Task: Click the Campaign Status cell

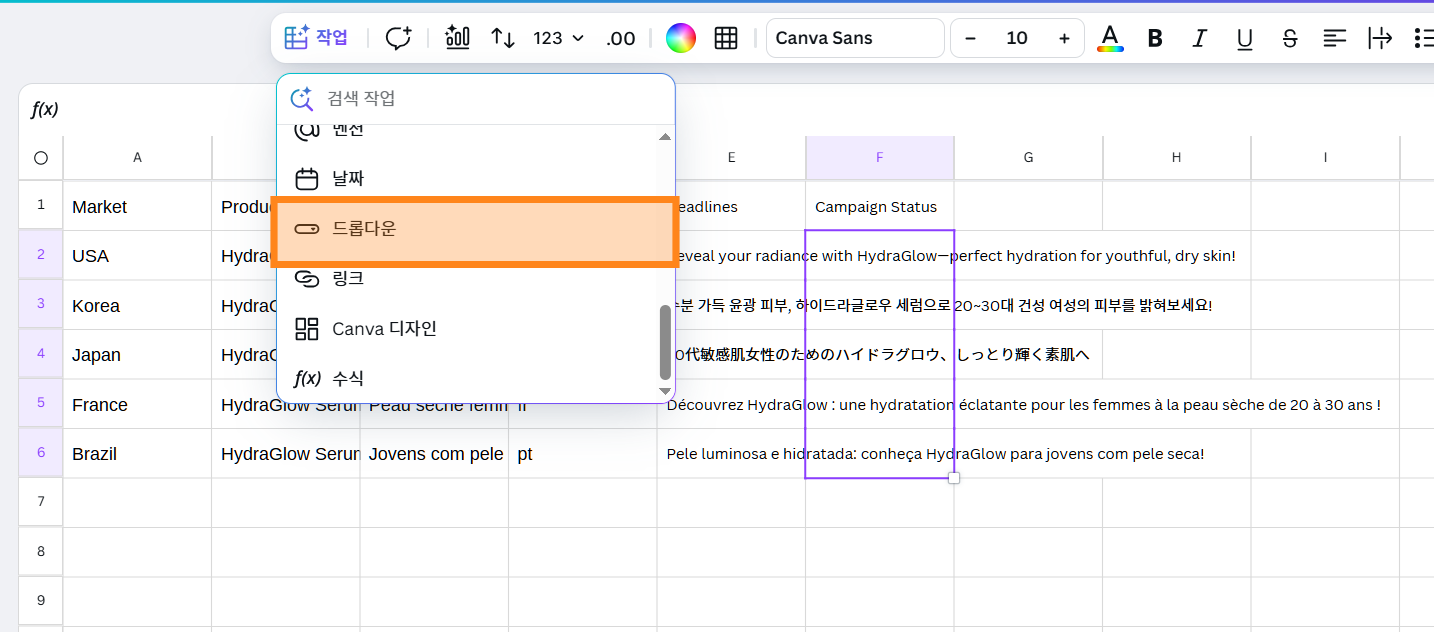Action: pos(880,206)
